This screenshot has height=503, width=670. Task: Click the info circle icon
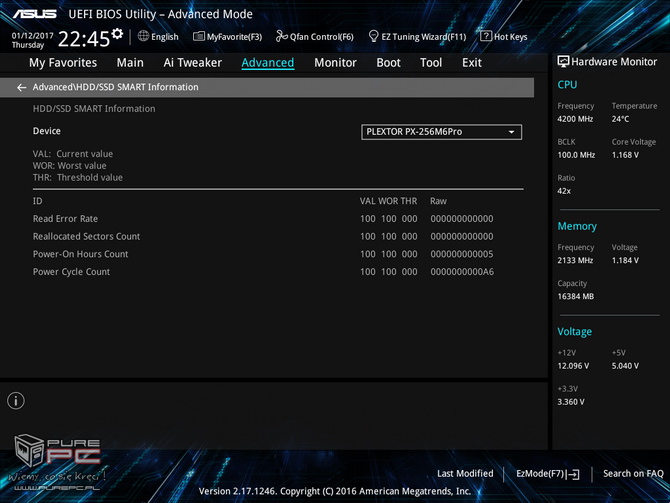(x=16, y=401)
